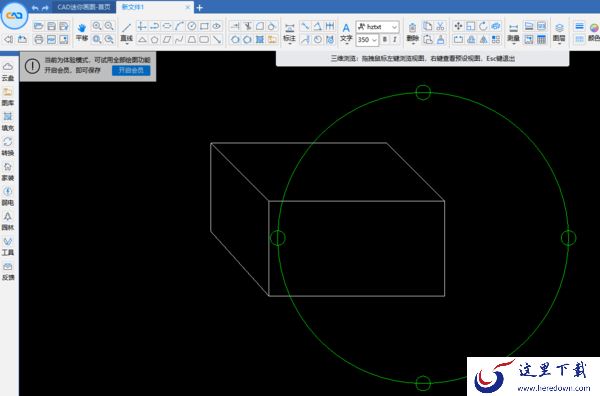Viewport: 600px width, 396px height.
Task: Print the drawing using printer icon
Action: [38, 39]
